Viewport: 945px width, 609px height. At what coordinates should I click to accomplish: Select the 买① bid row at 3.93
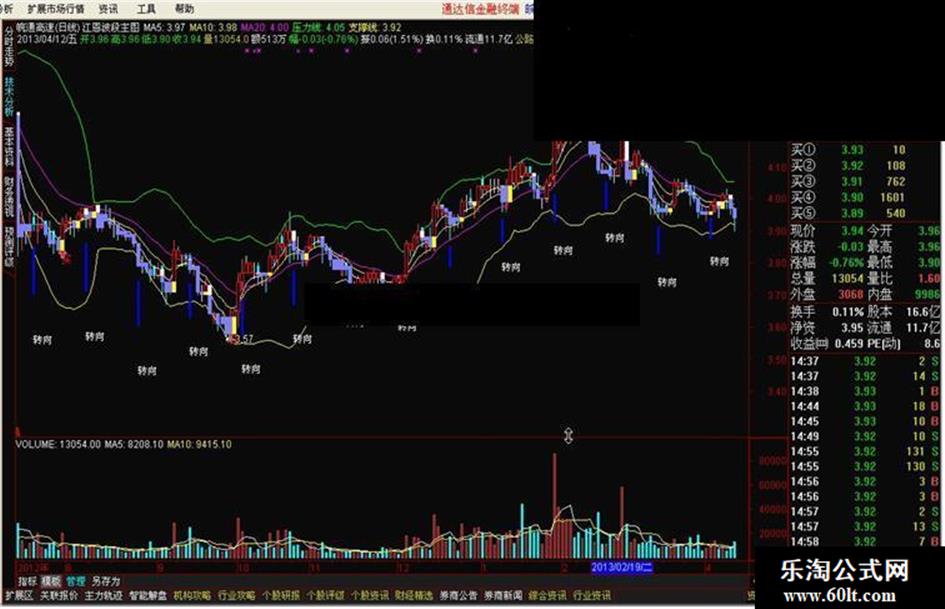tap(849, 150)
